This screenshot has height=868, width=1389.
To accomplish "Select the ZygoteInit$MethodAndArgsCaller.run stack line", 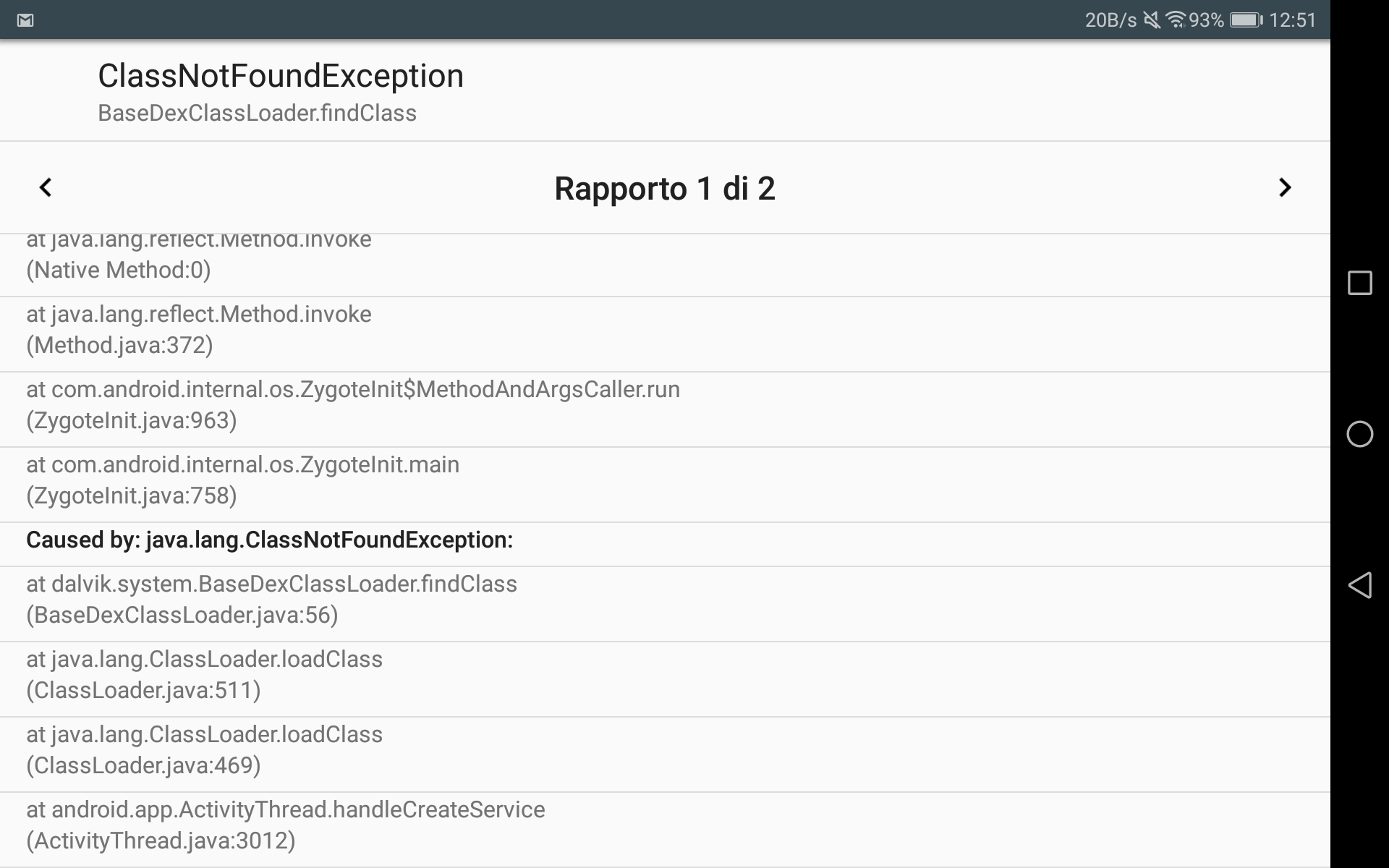I will coord(353,405).
